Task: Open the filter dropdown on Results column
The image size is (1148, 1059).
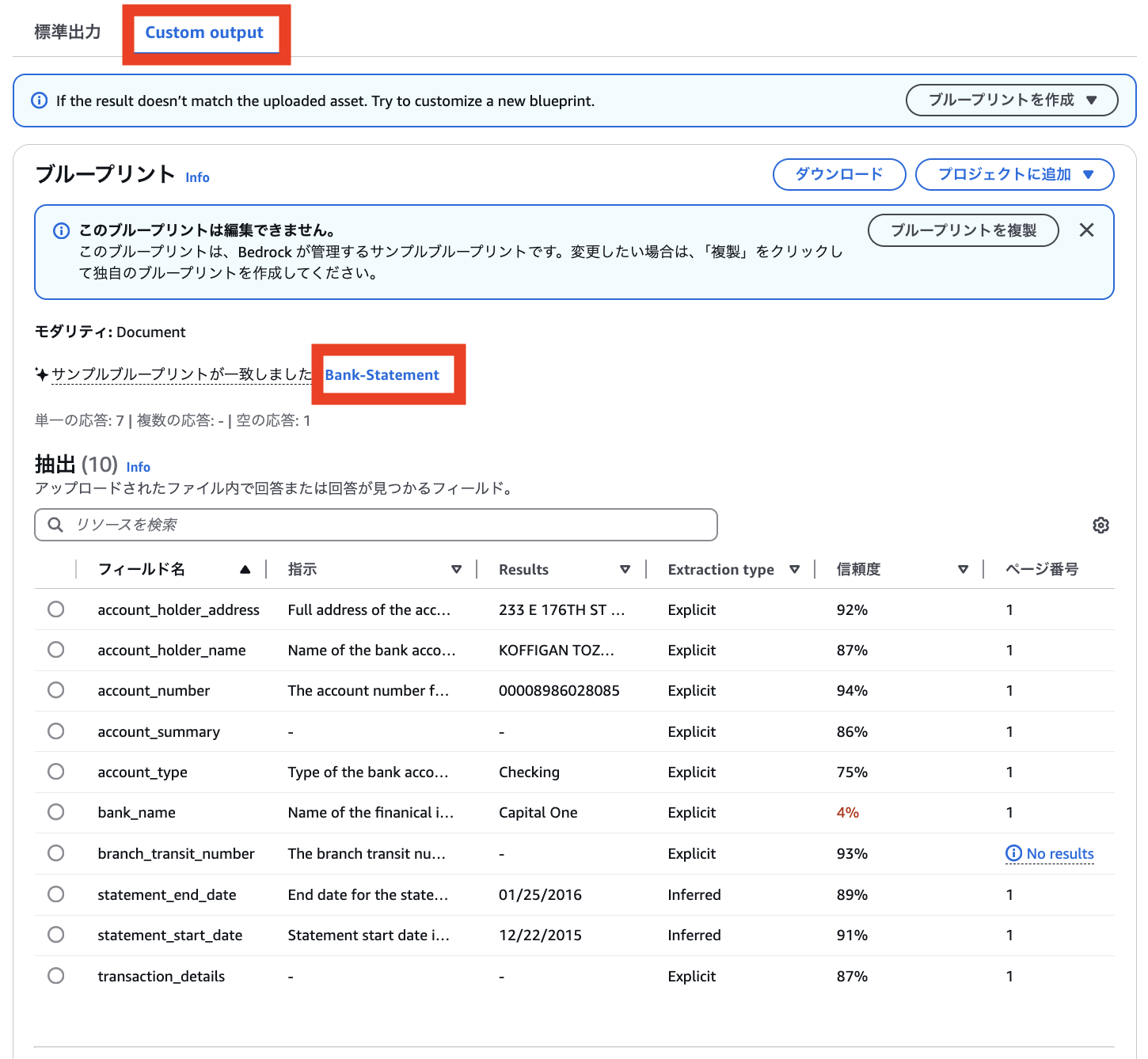Action: (x=625, y=568)
